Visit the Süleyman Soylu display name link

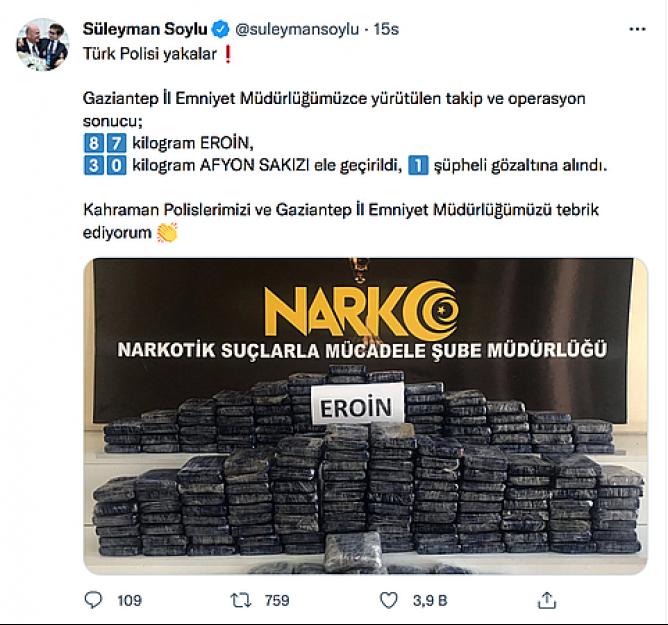click(x=145, y=29)
